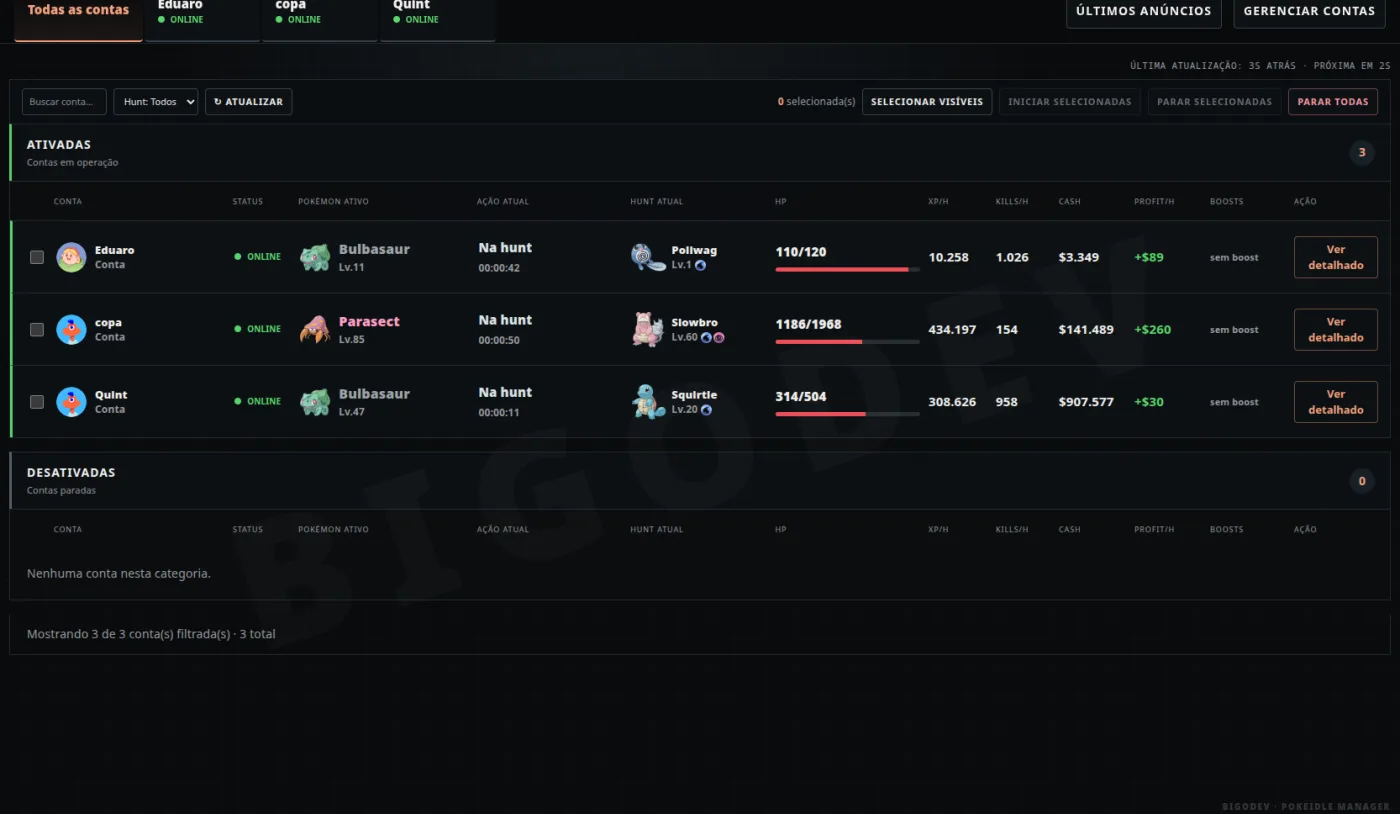This screenshot has width=1400, height=814.
Task: Click the Parasect name in copa row
Action: pos(369,321)
